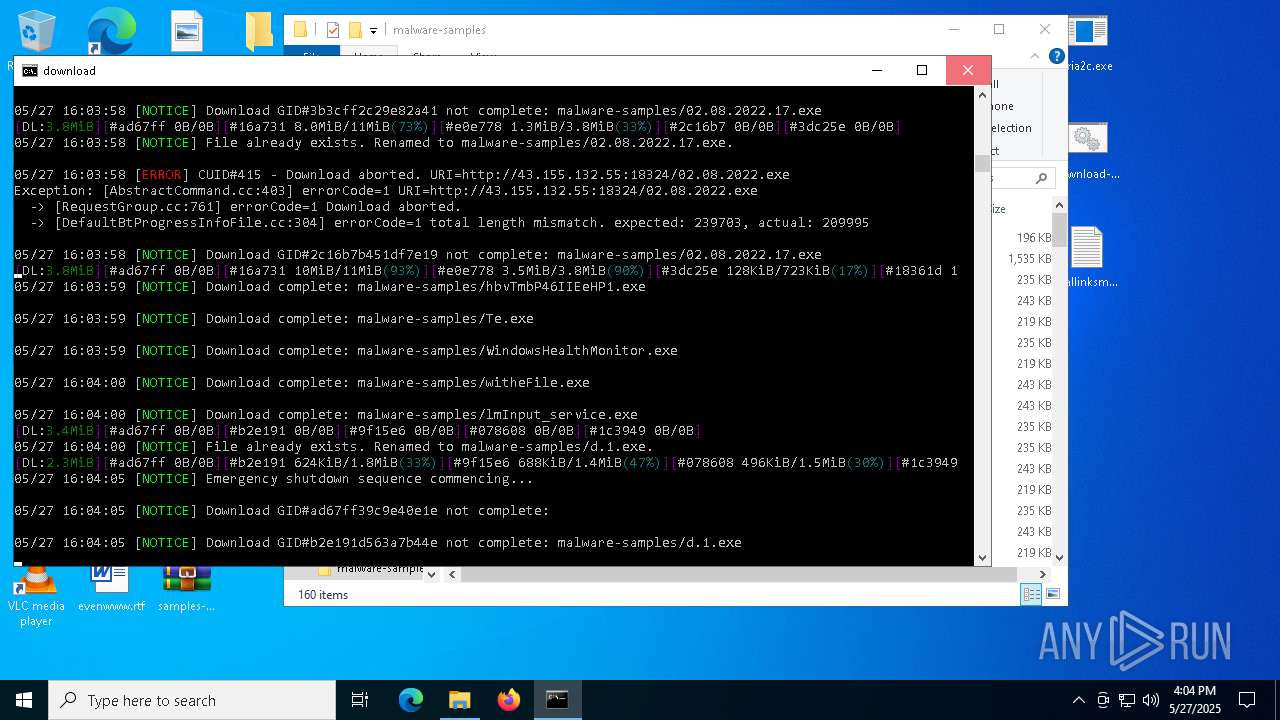Open the Recycle Bin desktop icon
The width and height of the screenshot is (1280, 720).
pos(37,31)
